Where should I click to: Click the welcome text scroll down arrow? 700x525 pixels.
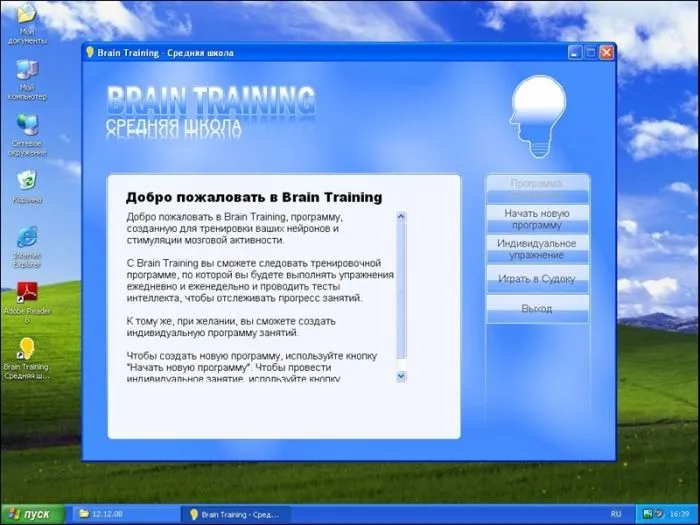(x=401, y=376)
